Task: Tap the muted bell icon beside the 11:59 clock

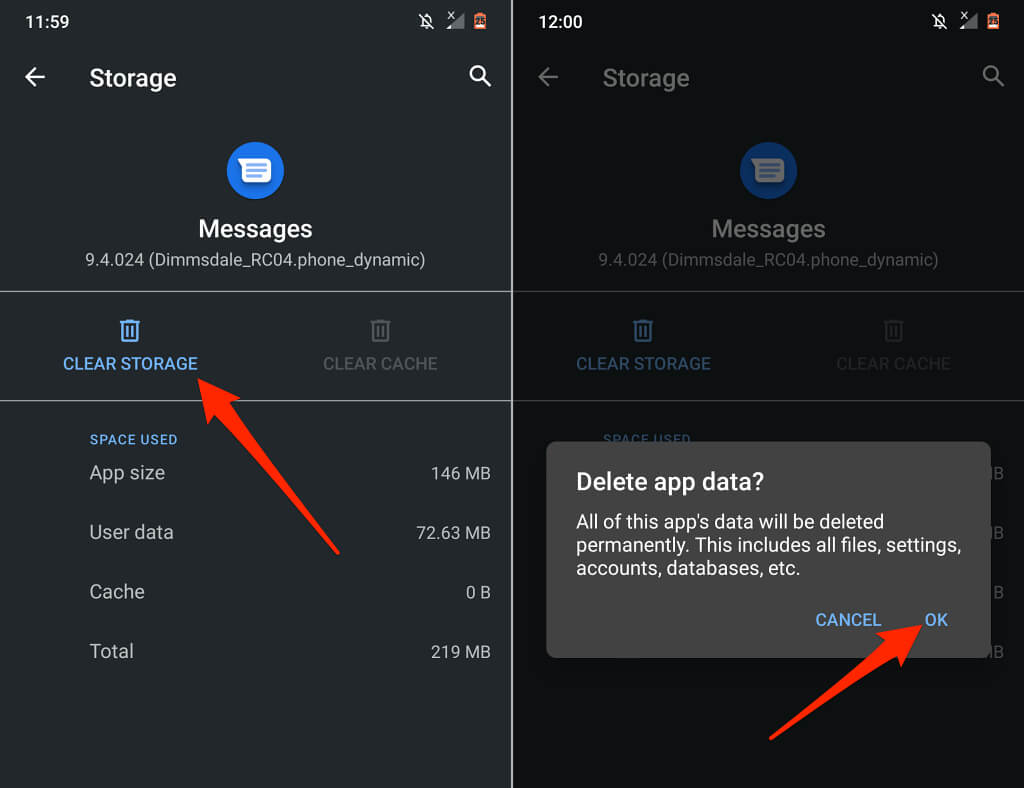Action: coord(424,21)
